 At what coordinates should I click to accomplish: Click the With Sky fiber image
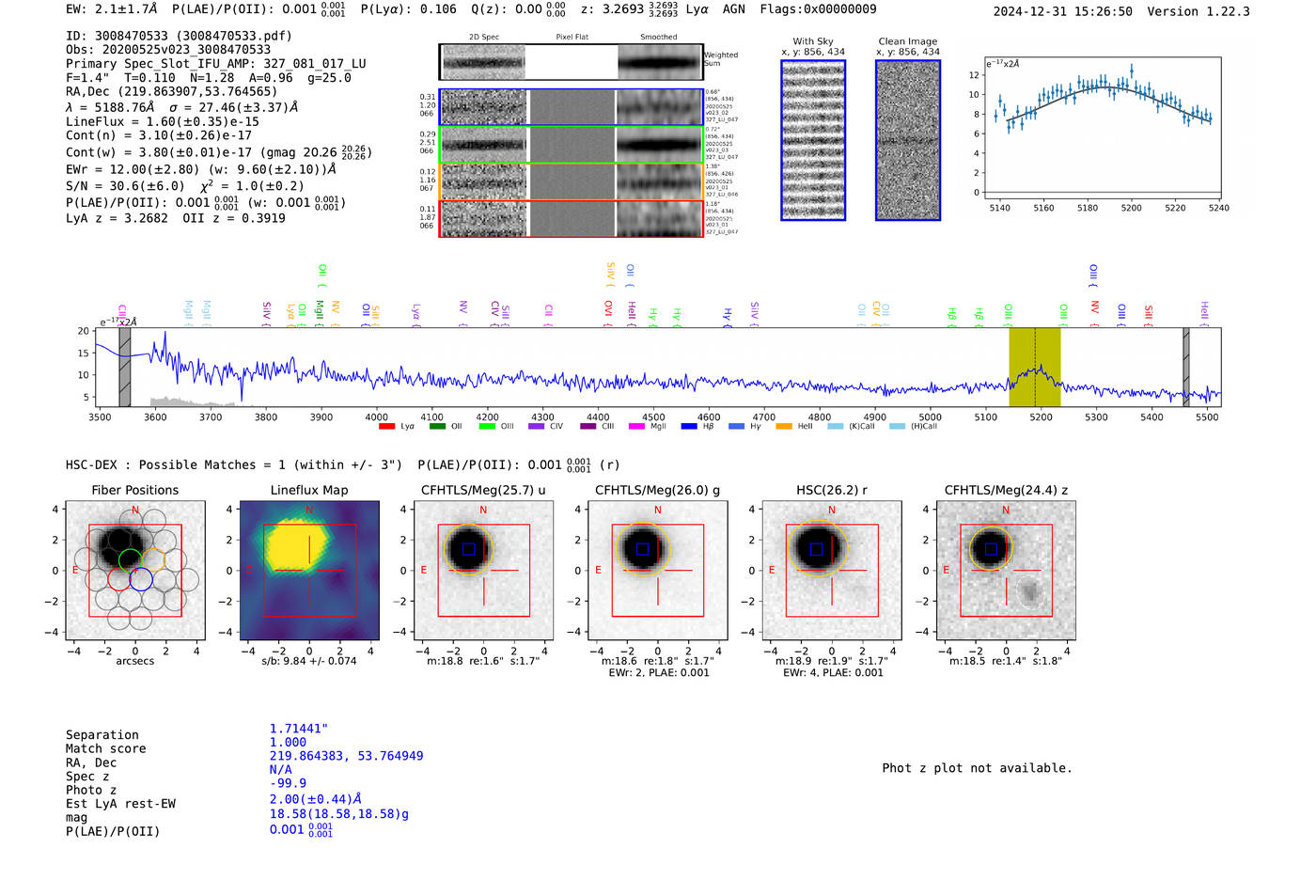point(813,140)
